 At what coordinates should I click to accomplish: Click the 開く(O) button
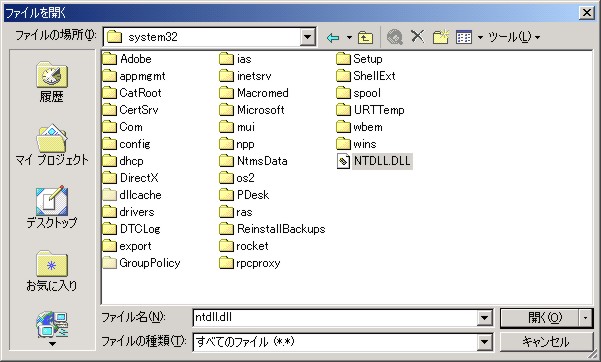[x=540, y=318]
